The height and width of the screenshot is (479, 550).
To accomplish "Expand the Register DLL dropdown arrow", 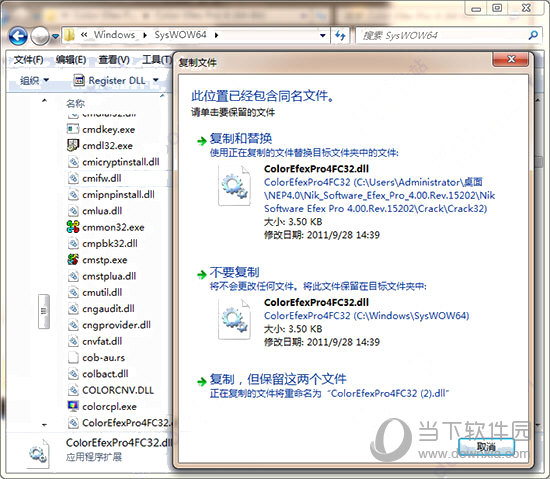I will [156, 80].
